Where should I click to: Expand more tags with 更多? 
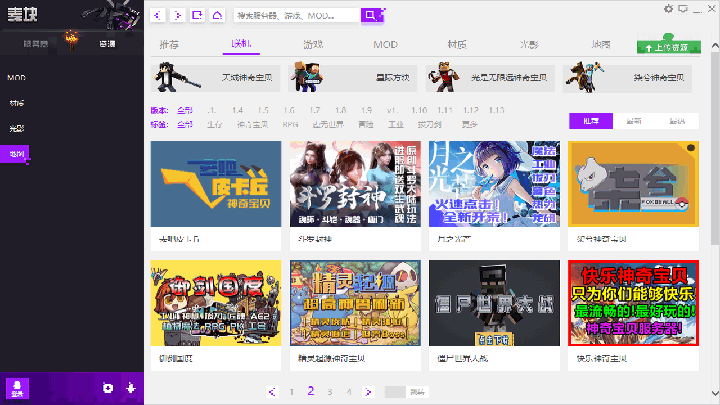tap(469, 124)
